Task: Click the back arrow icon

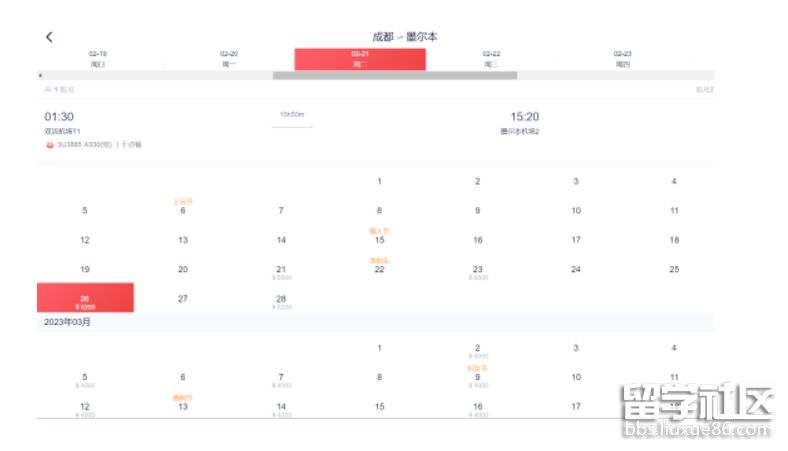Action: pyautogui.click(x=49, y=37)
